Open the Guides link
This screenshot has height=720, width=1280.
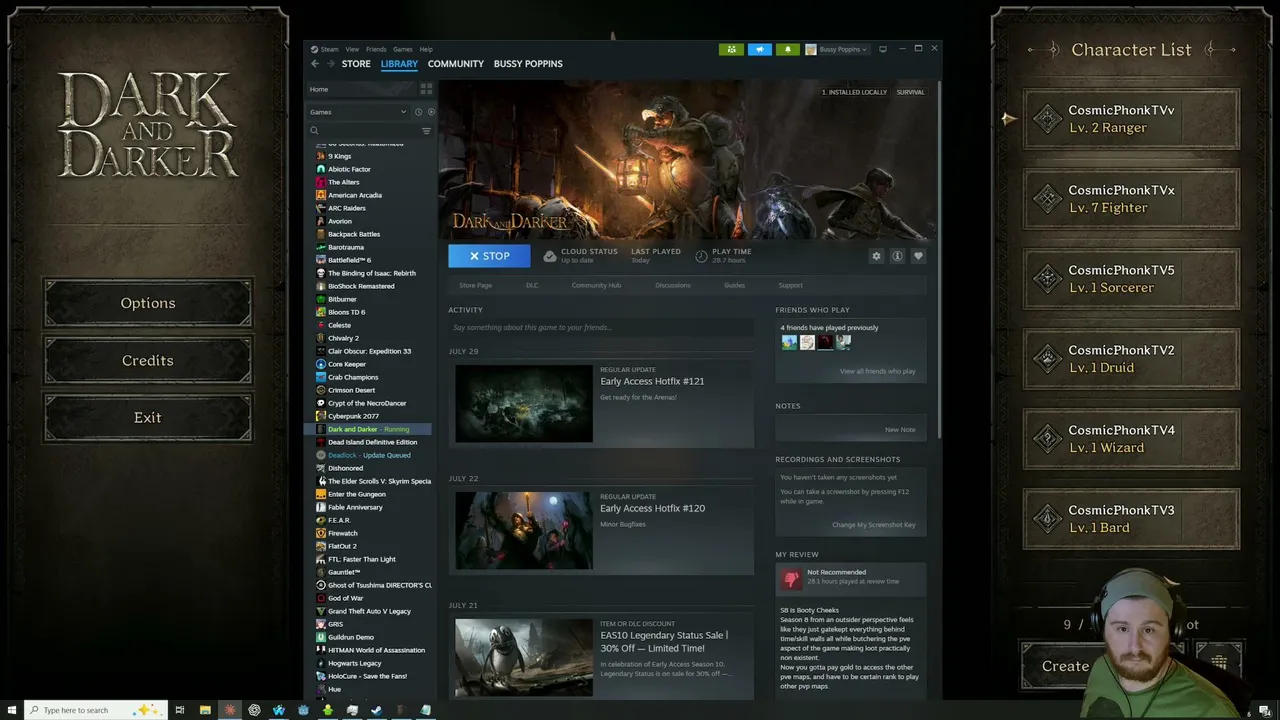point(734,285)
